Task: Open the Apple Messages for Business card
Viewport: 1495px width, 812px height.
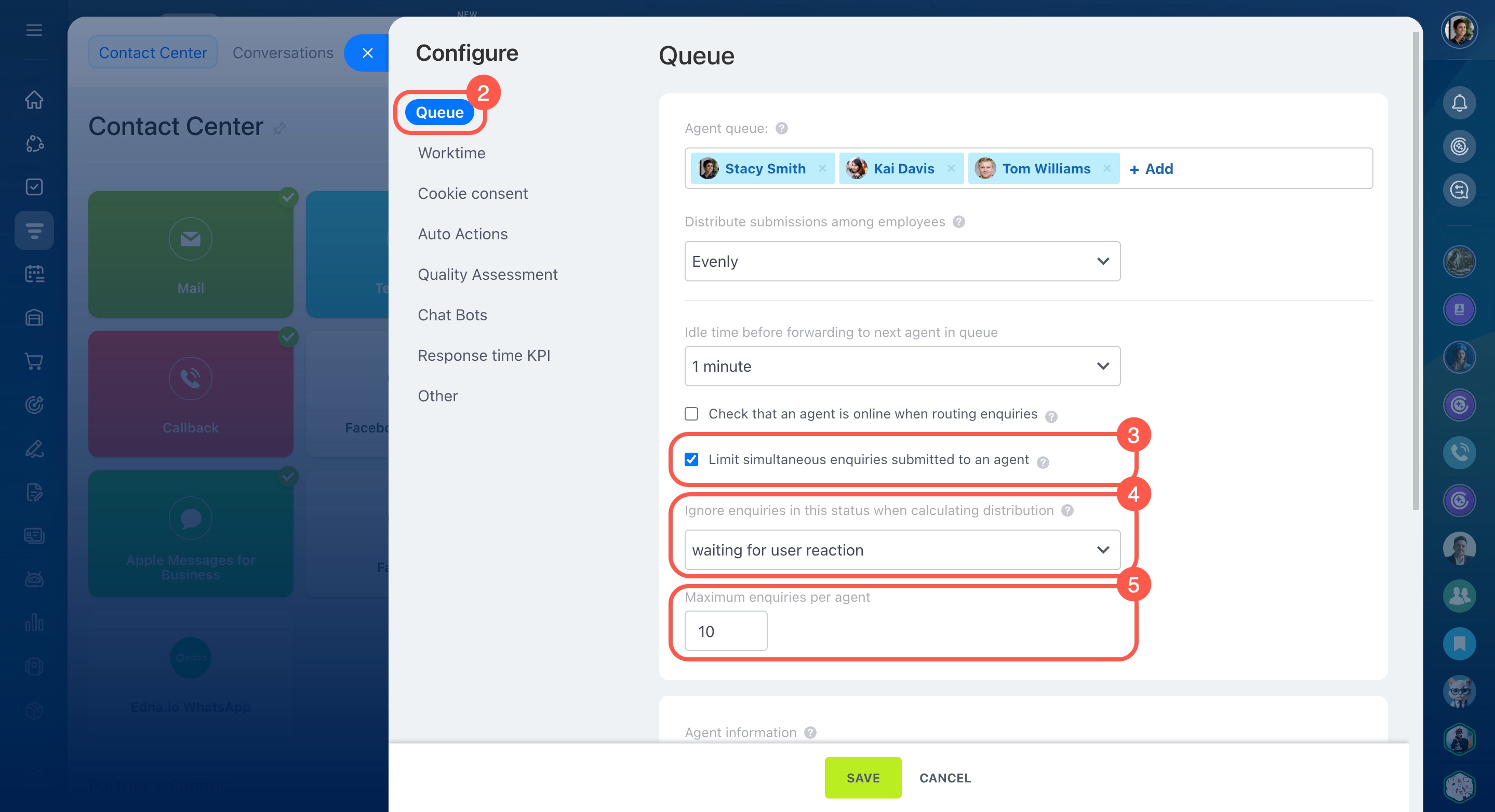Action: (x=190, y=534)
